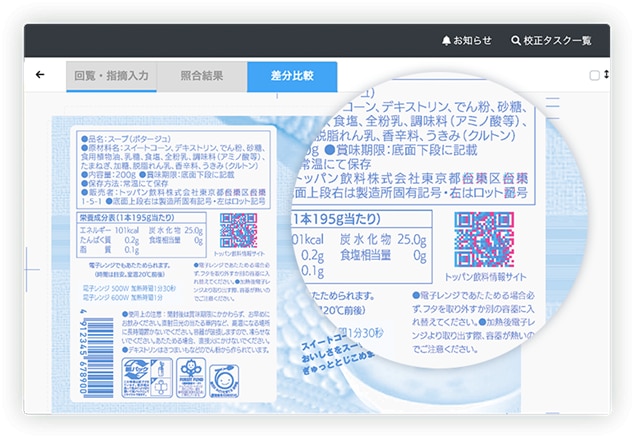
Task: Click the magnified text 食塩相当量 0g
Action: (x=383, y=256)
